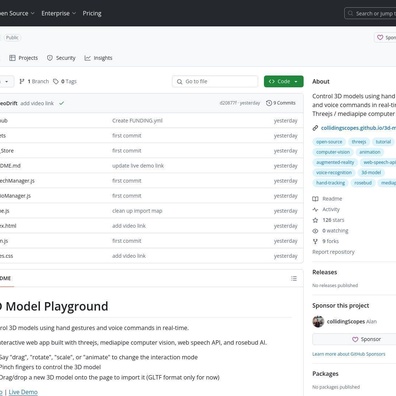Click the eye icon beside watching

pos(315,231)
